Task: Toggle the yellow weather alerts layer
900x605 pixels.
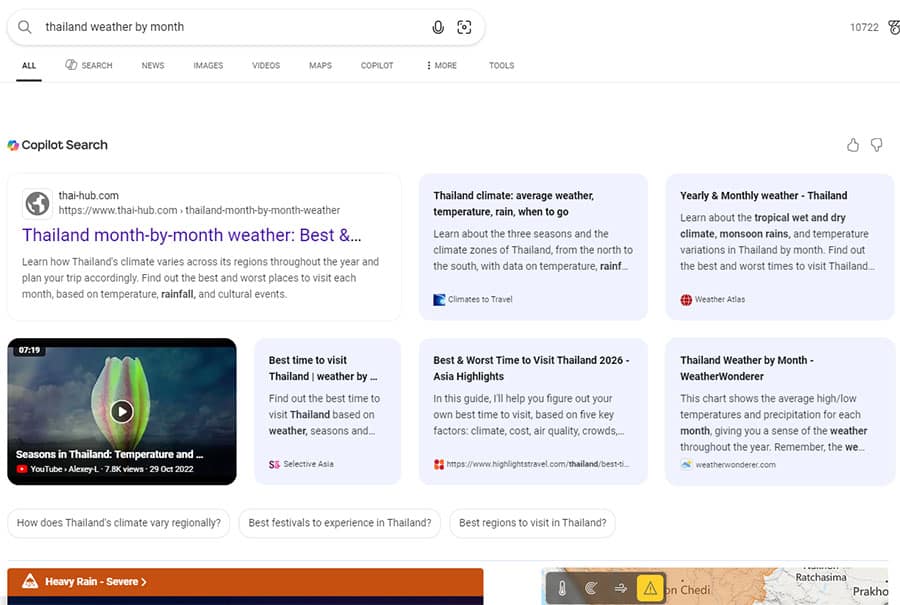Action: point(649,589)
